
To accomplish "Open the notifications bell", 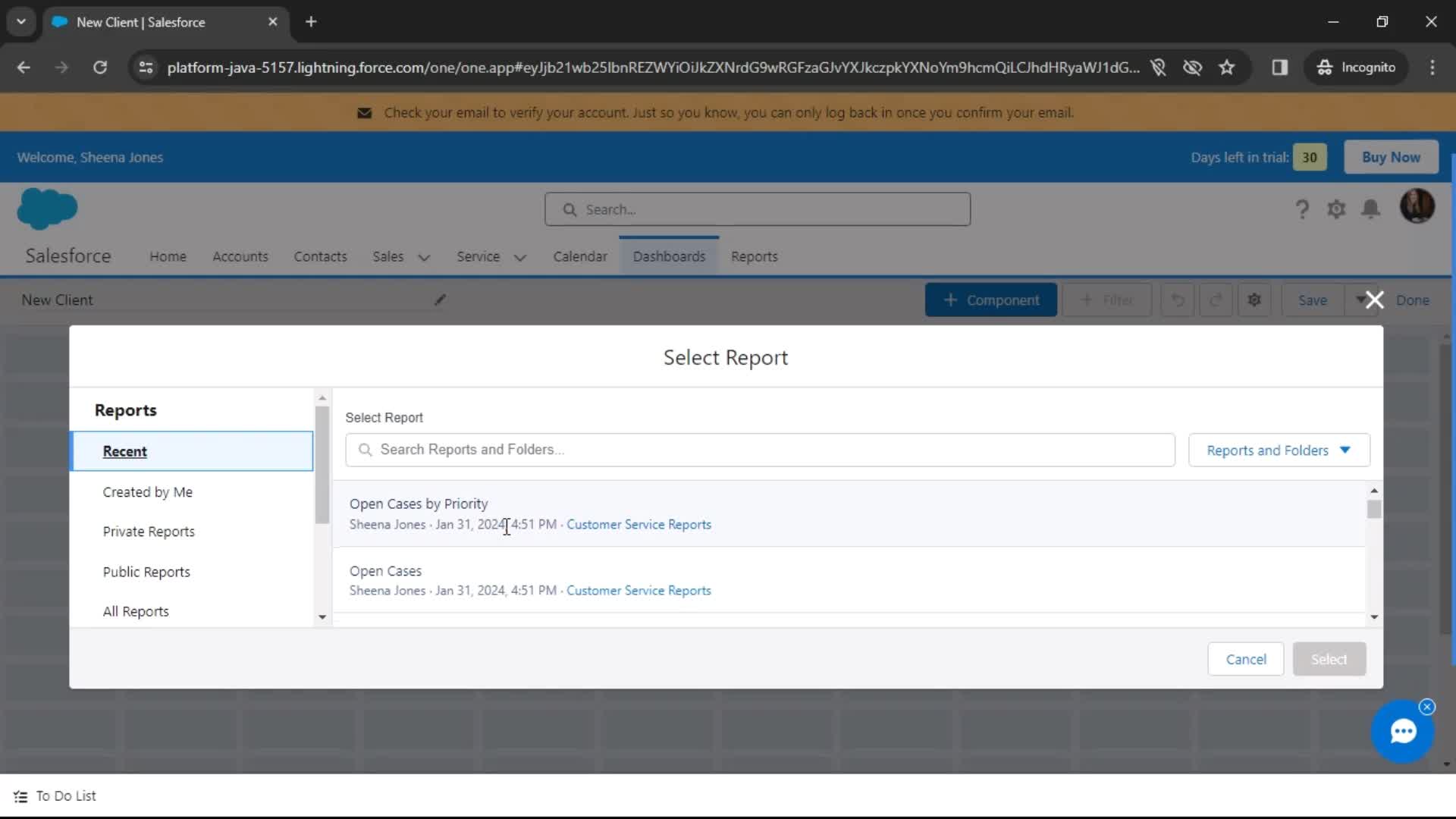I will tap(1370, 209).
